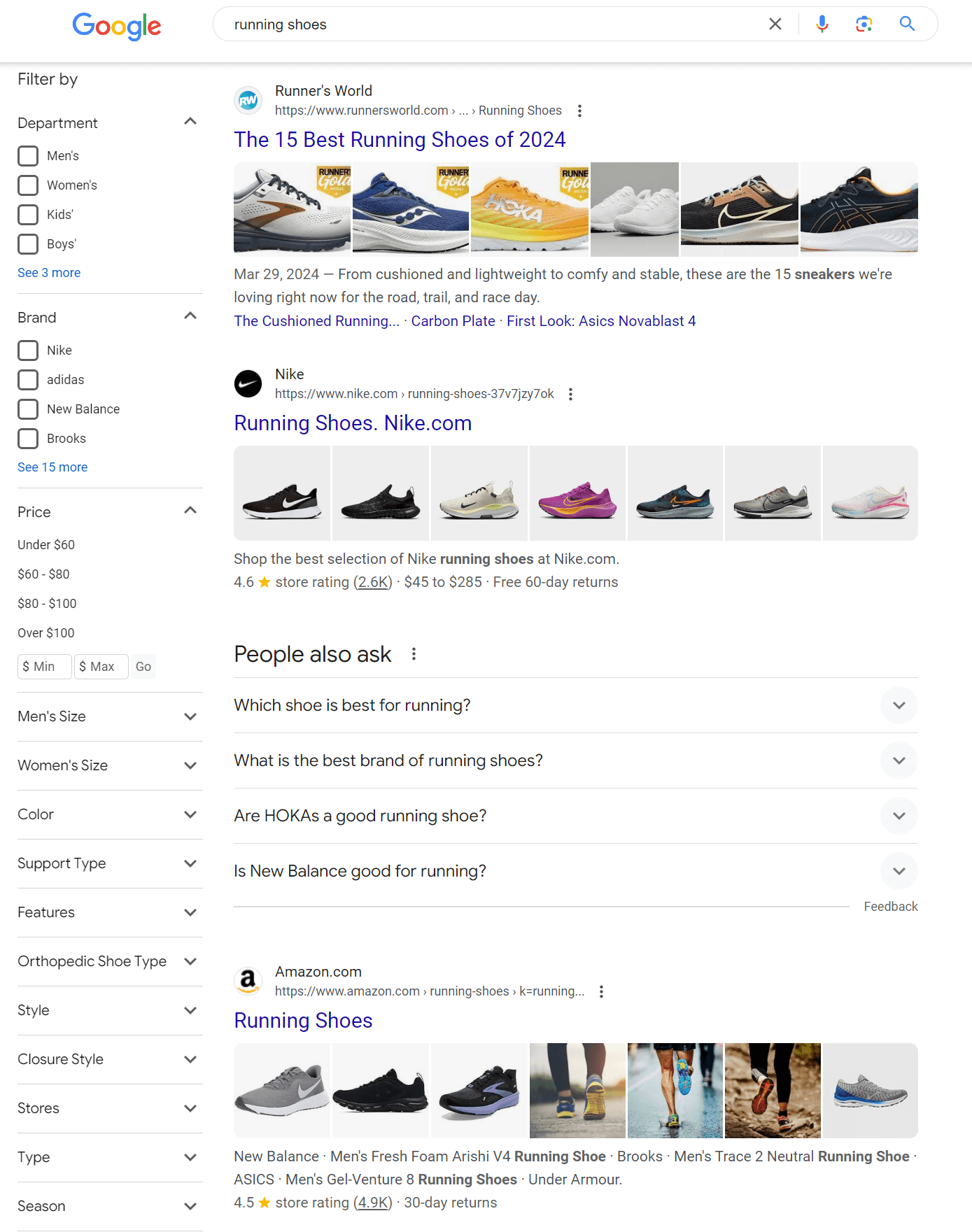
Task: Click See 3 more departments
Action: (x=49, y=273)
